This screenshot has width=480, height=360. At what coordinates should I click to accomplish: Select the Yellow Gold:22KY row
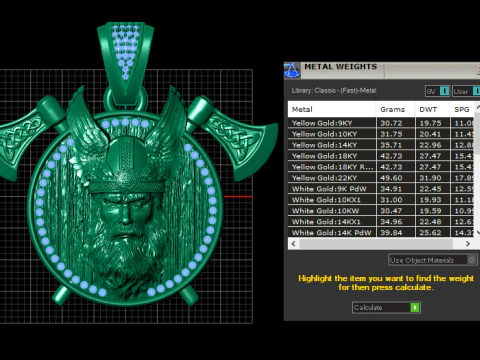(x=381, y=178)
